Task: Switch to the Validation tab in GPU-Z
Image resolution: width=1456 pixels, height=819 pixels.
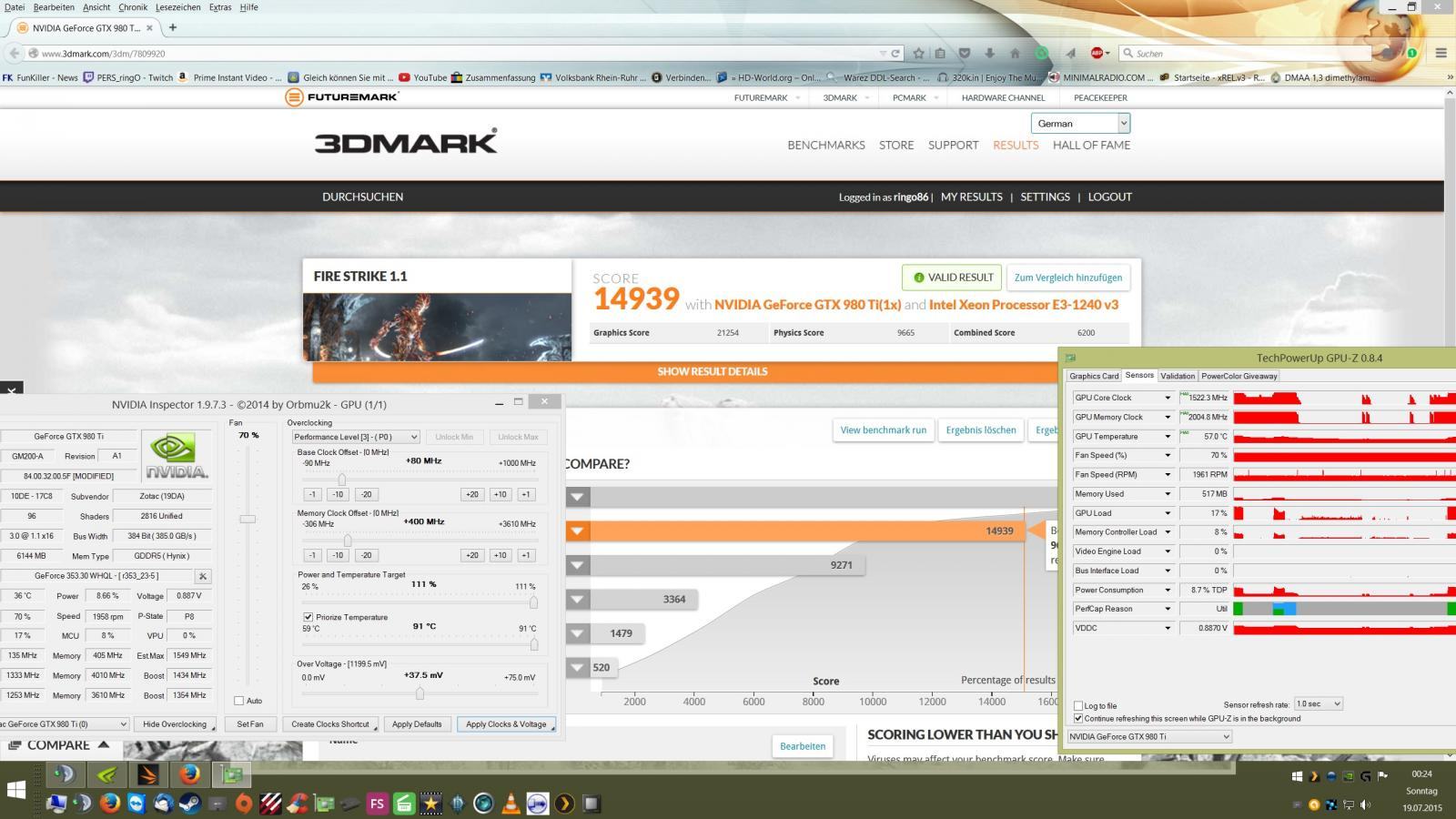Action: (1178, 376)
